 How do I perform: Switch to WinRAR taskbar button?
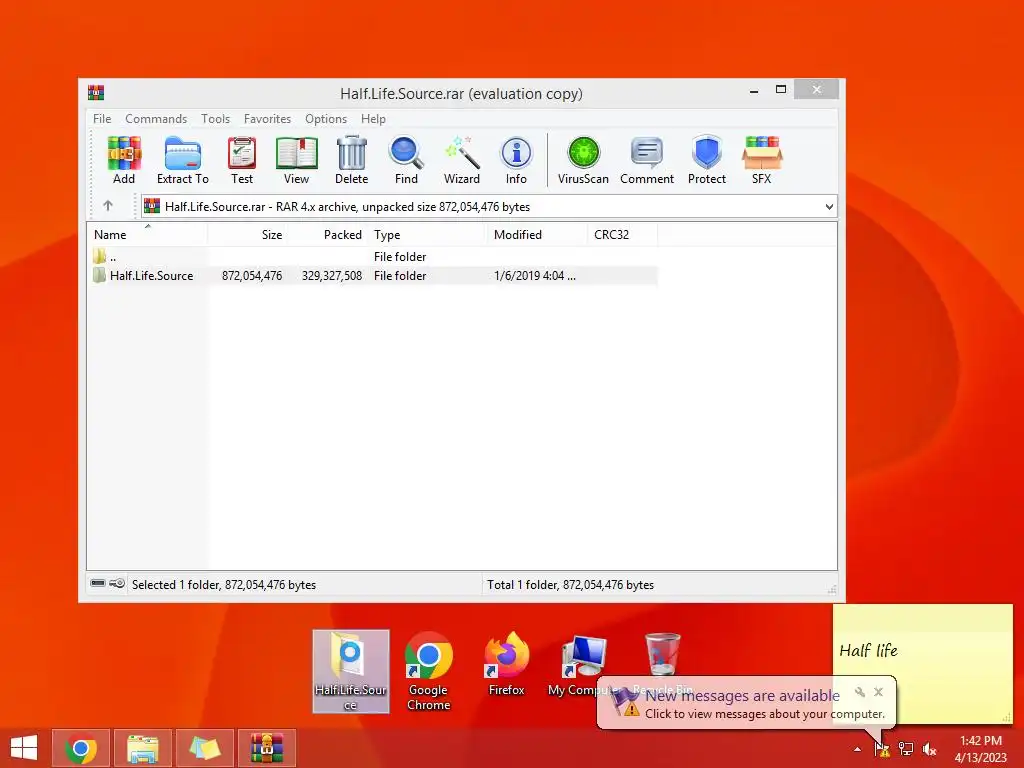pos(266,748)
